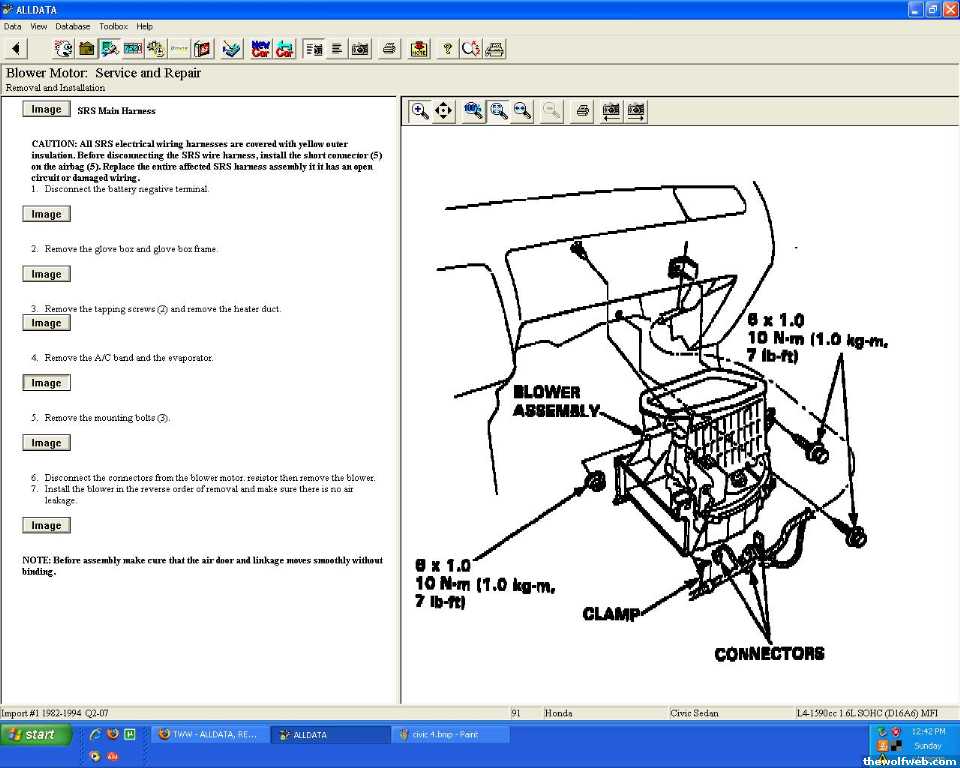Switch to civic 4.bmp Paint taskbar window
This screenshot has width=960, height=768.
coord(450,735)
